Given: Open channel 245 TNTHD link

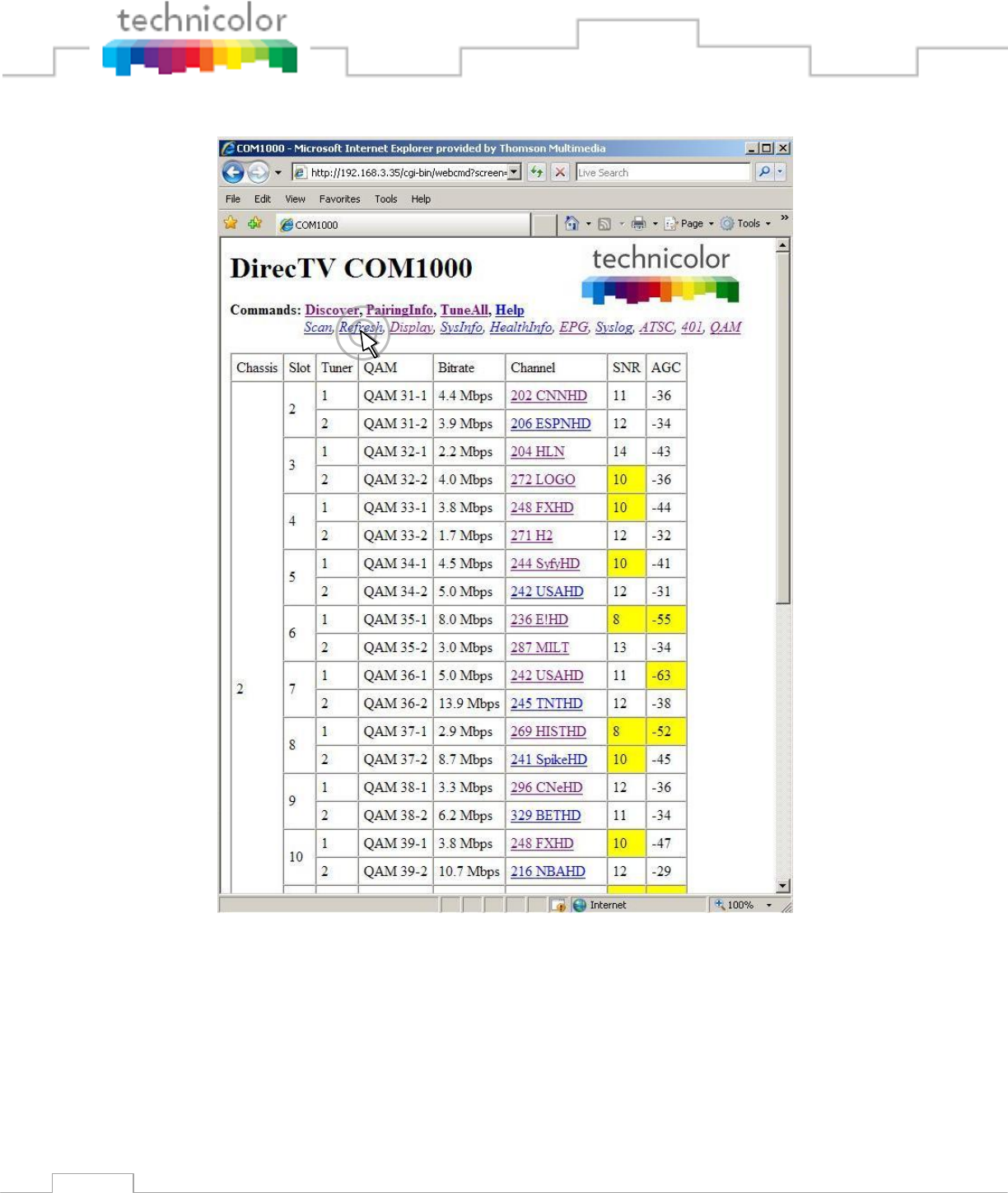Looking at the screenshot, I should pyautogui.click(x=546, y=704).
